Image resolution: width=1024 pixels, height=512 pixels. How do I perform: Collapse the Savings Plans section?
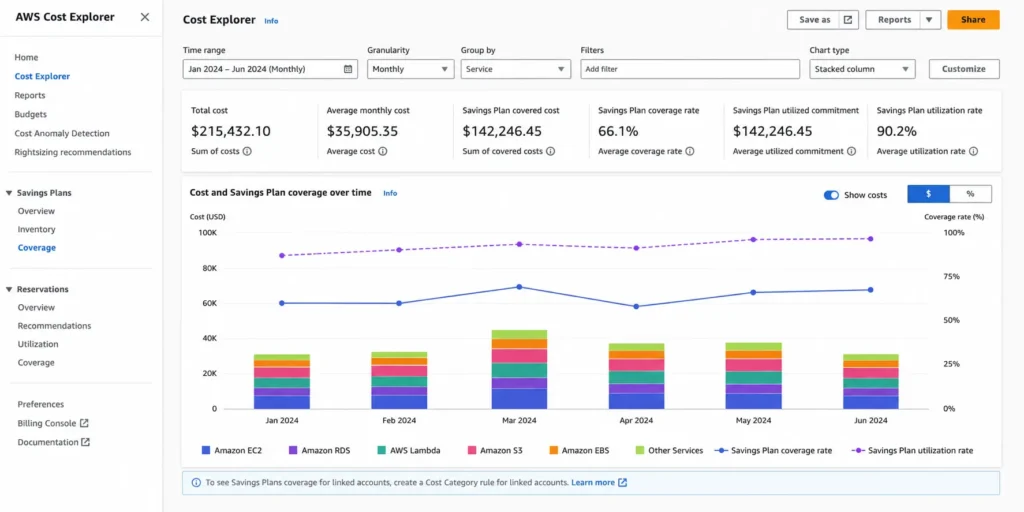point(9,193)
